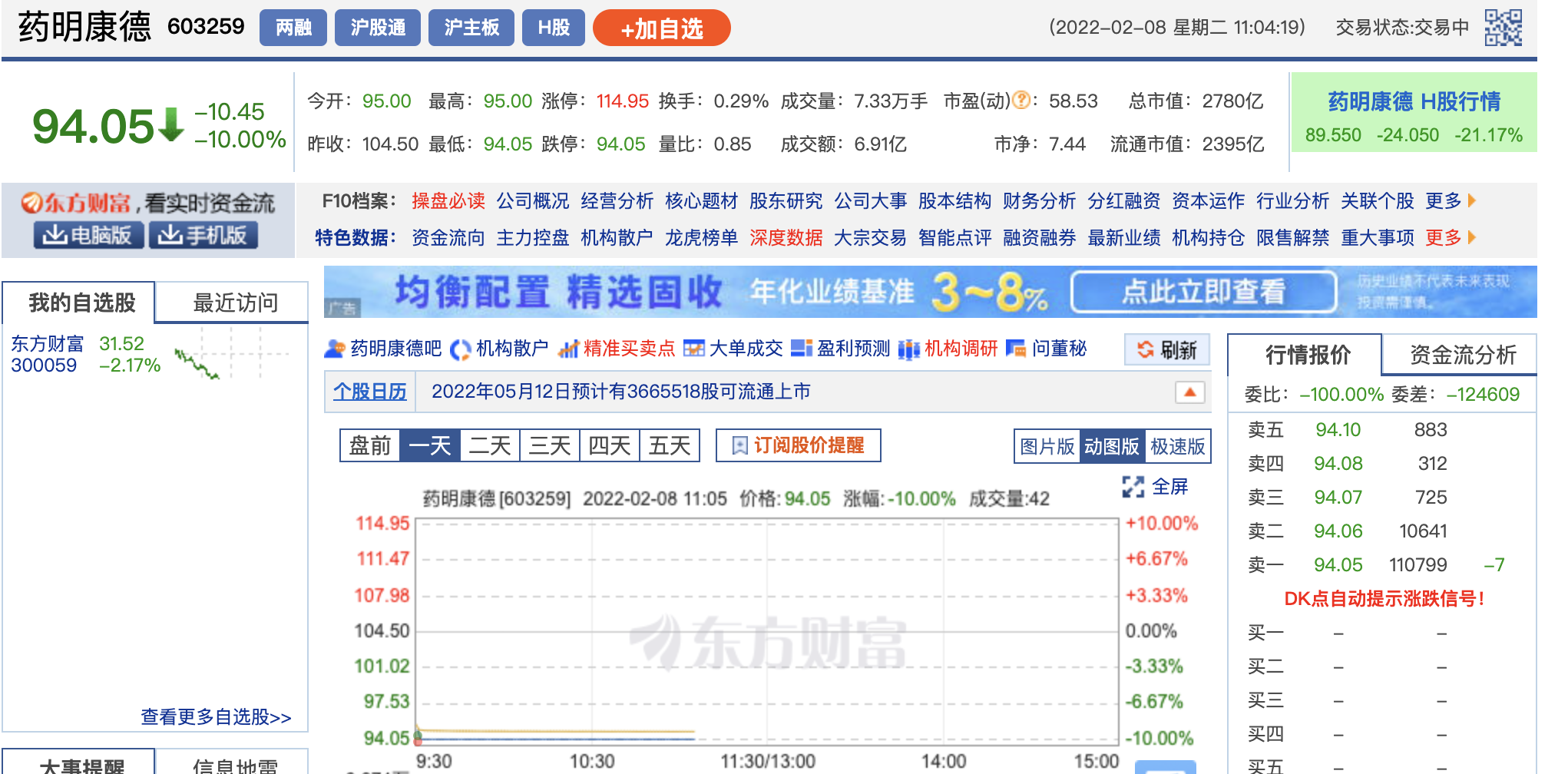Switch chart to 动图版
This screenshot has height=774, width=1568.
pyautogui.click(x=1112, y=446)
